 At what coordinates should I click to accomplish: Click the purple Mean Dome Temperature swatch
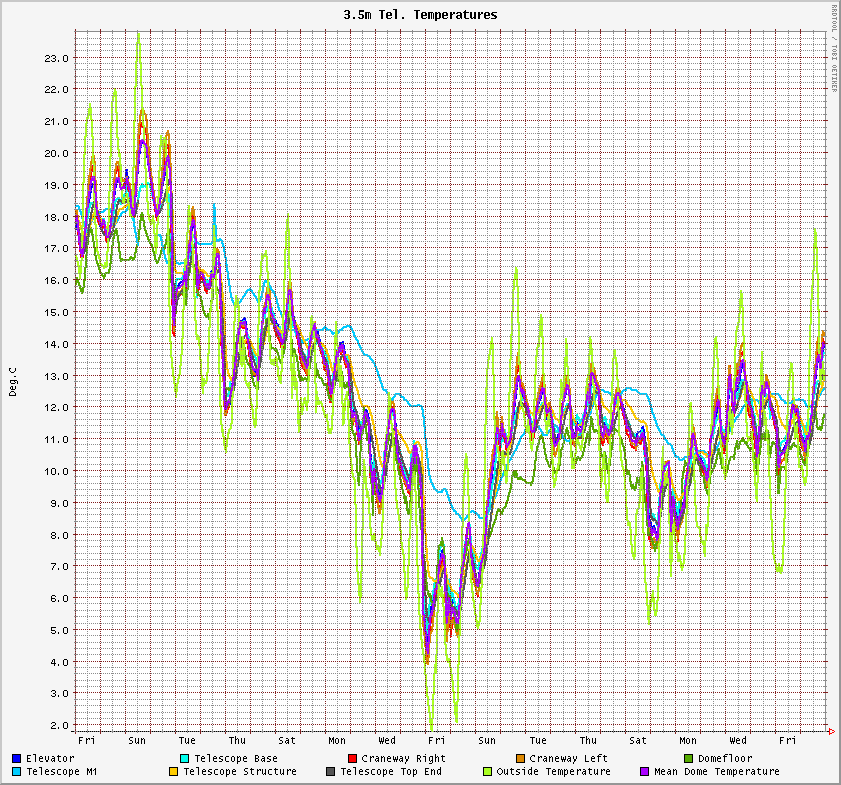pyautogui.click(x=644, y=772)
